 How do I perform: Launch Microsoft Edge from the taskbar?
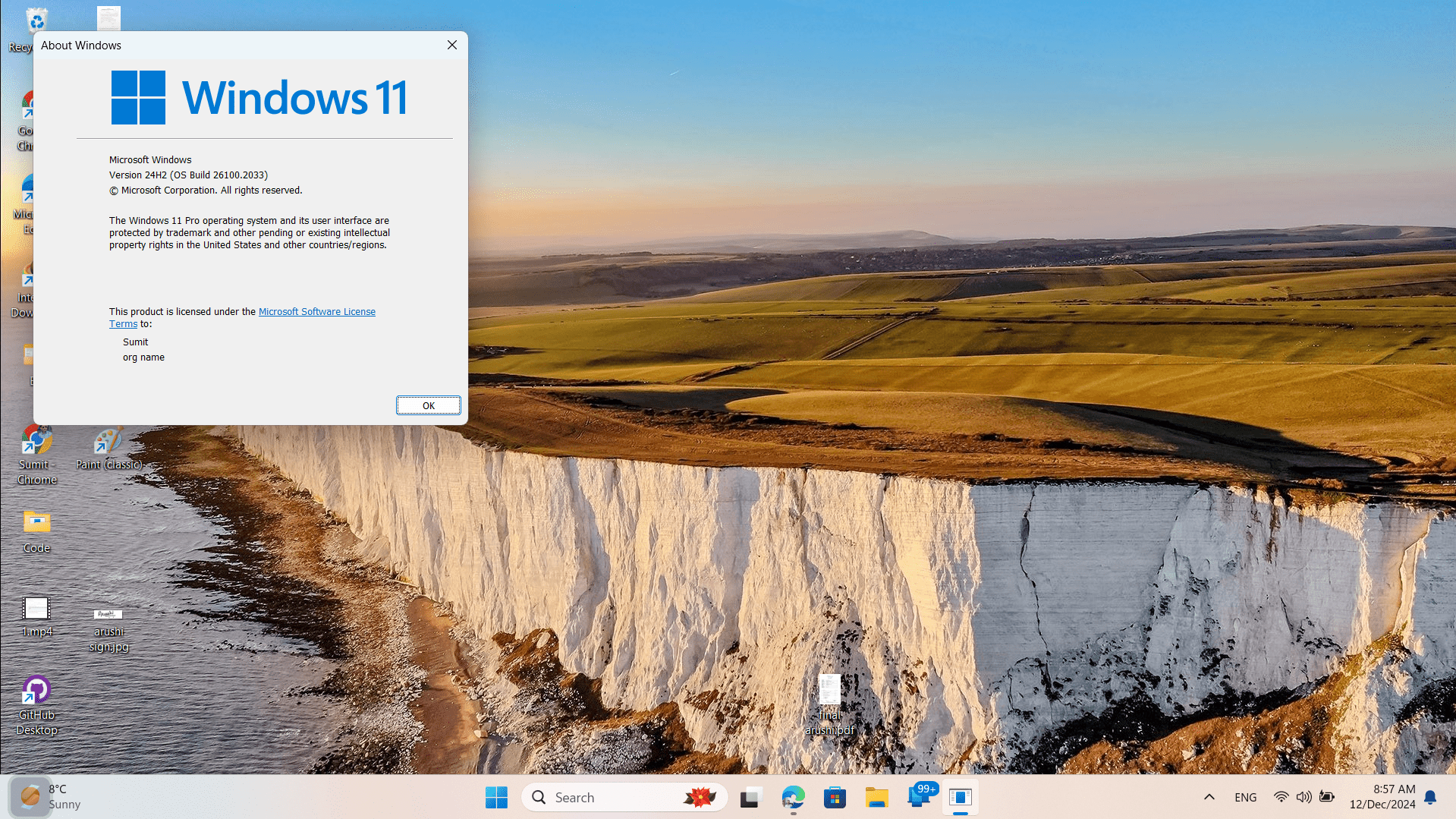793,797
